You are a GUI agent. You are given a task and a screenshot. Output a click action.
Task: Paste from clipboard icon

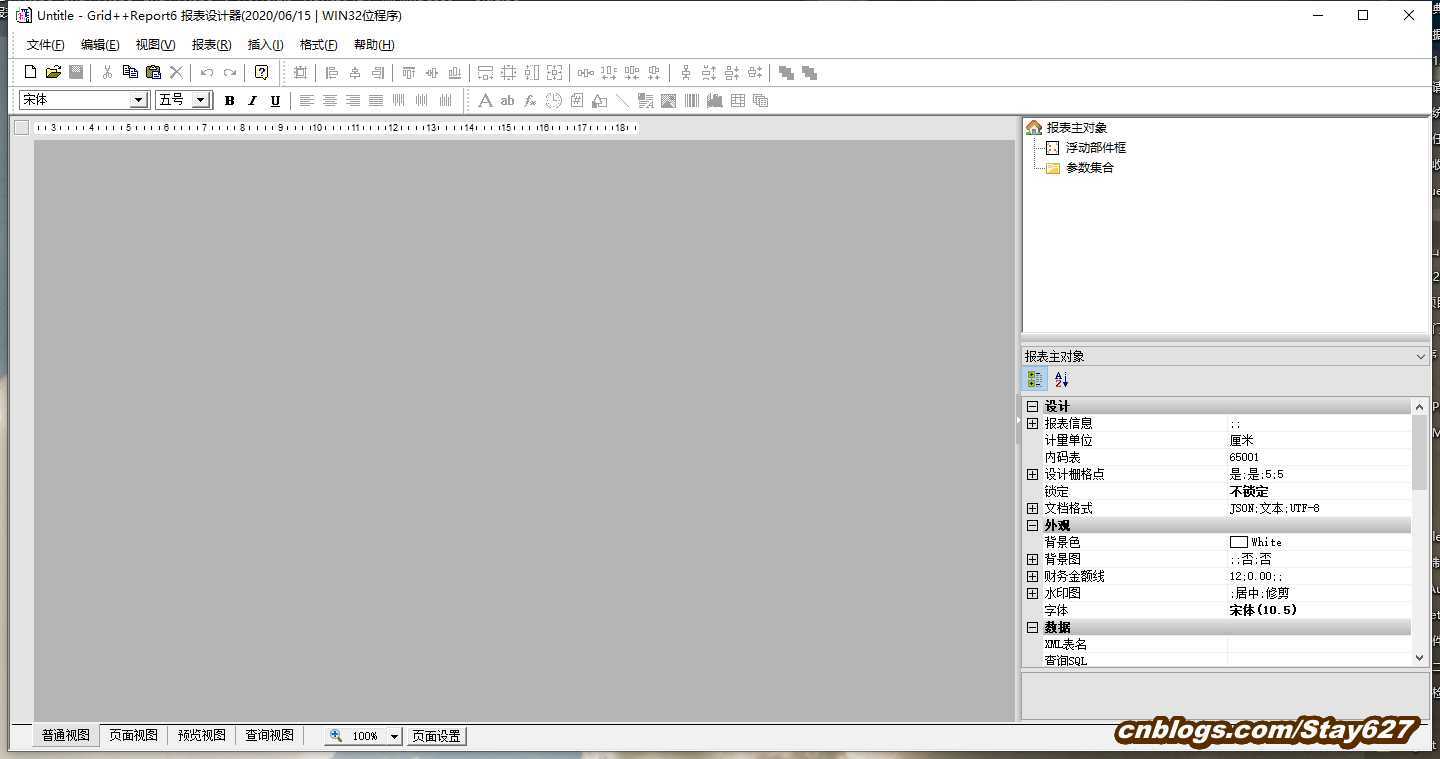153,72
